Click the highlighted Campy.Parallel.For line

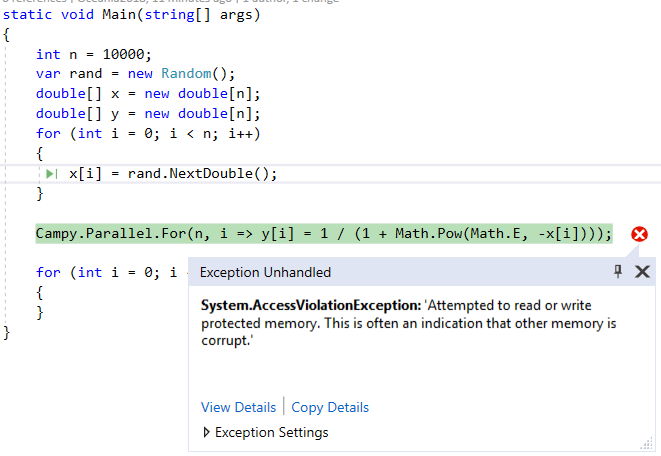point(324,233)
